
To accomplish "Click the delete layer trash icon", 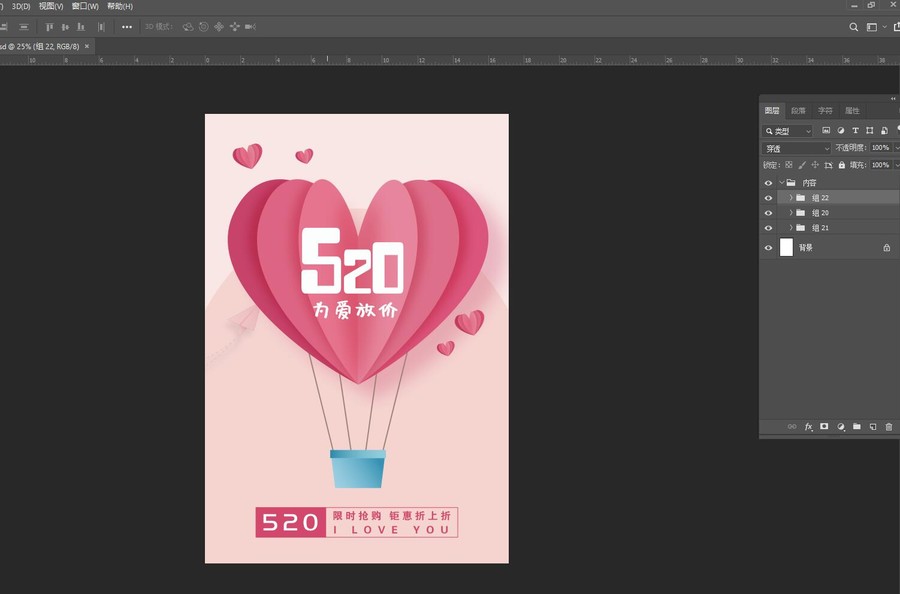I will point(889,426).
